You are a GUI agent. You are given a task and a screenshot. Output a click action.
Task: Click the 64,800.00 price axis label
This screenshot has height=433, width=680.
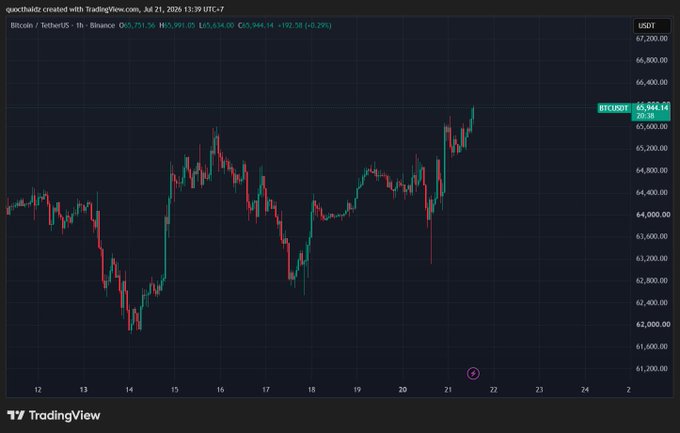pos(652,170)
